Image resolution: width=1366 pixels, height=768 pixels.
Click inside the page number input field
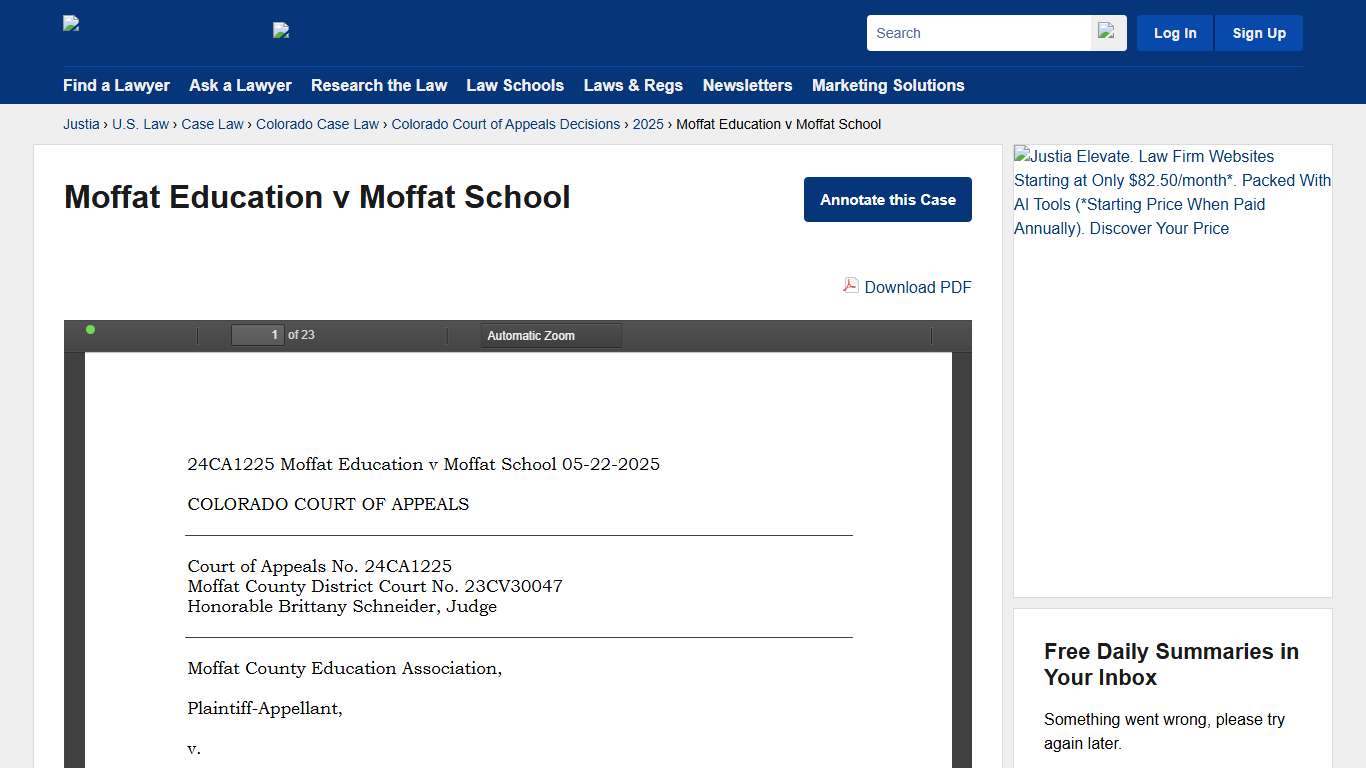tap(257, 334)
